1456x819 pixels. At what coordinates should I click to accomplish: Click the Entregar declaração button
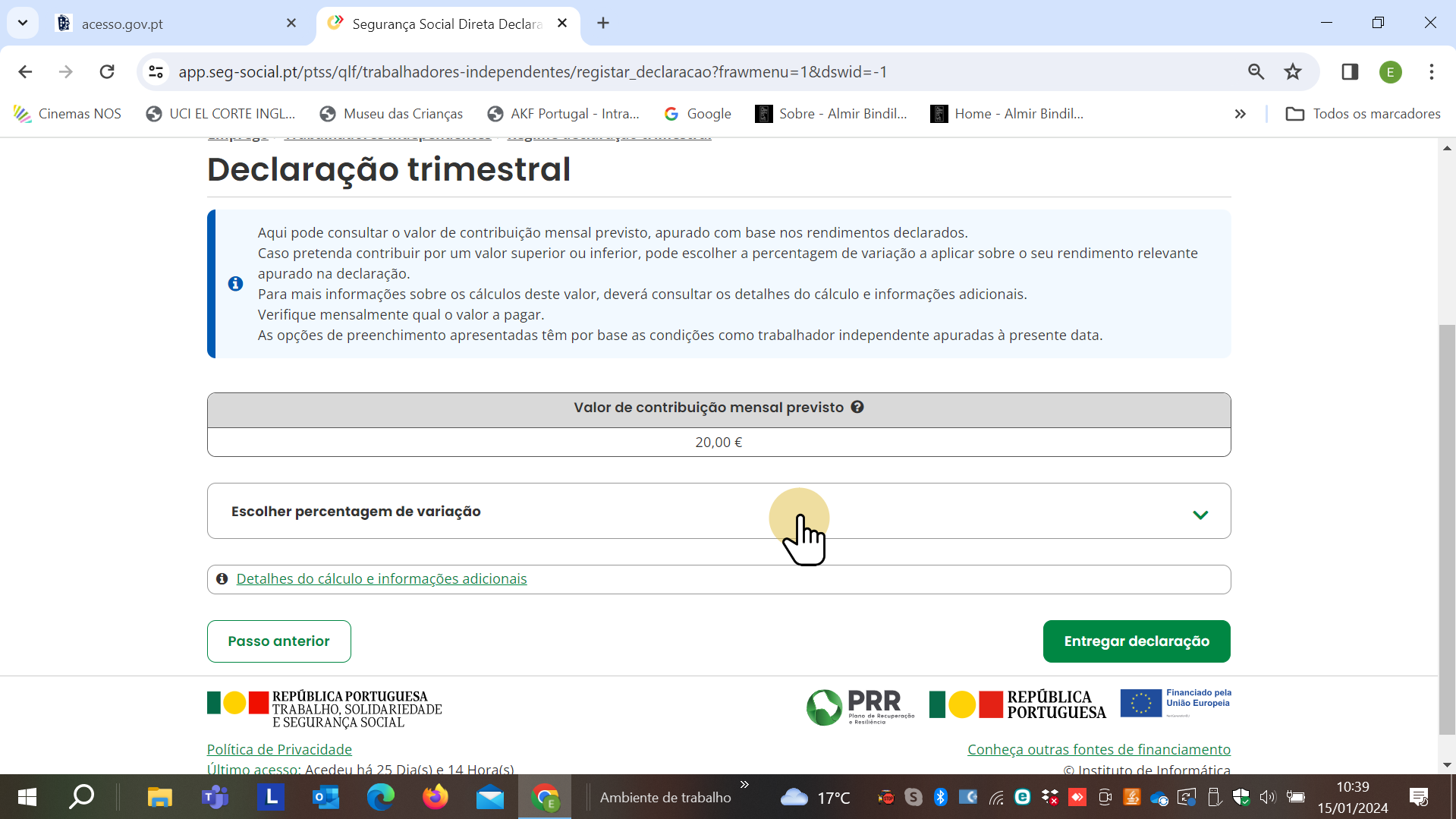click(x=1136, y=641)
